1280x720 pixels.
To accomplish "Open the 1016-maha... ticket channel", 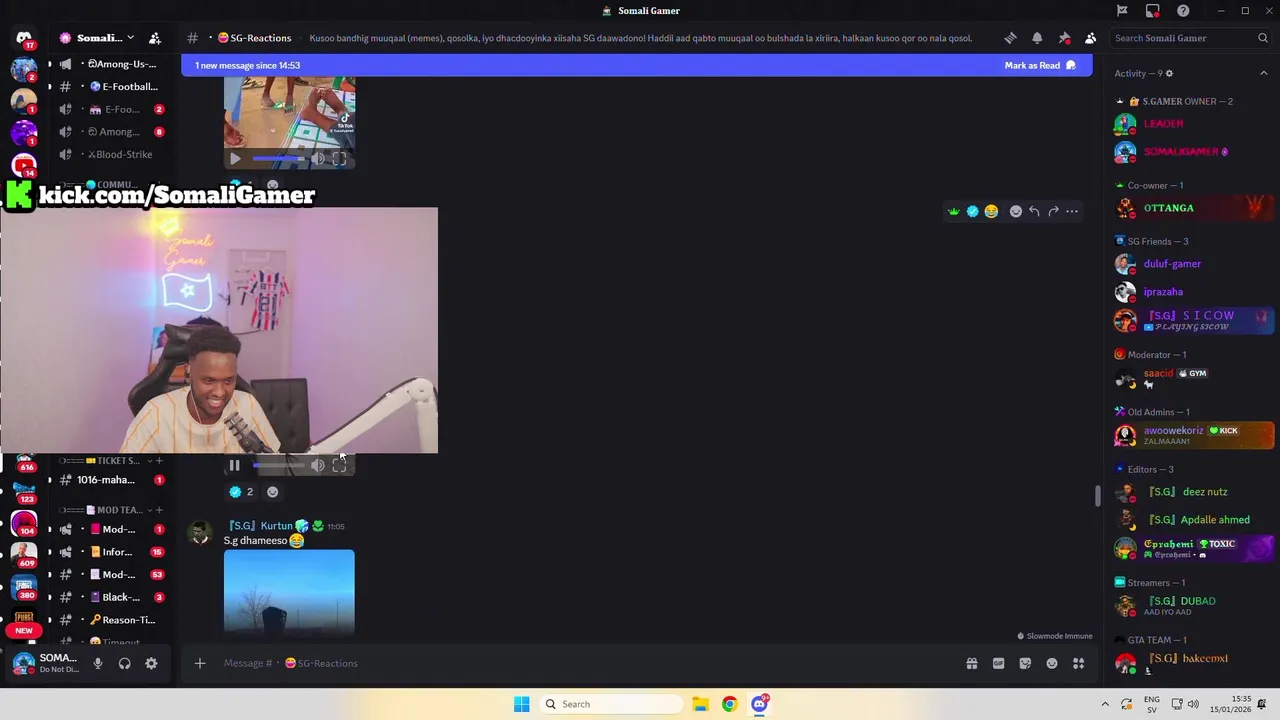I will point(110,480).
